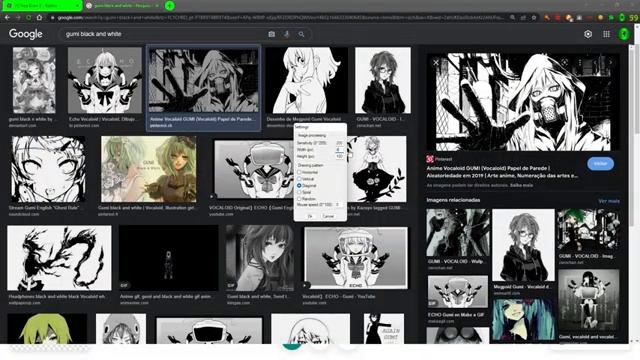Click the browser home icon

[x=40, y=18]
